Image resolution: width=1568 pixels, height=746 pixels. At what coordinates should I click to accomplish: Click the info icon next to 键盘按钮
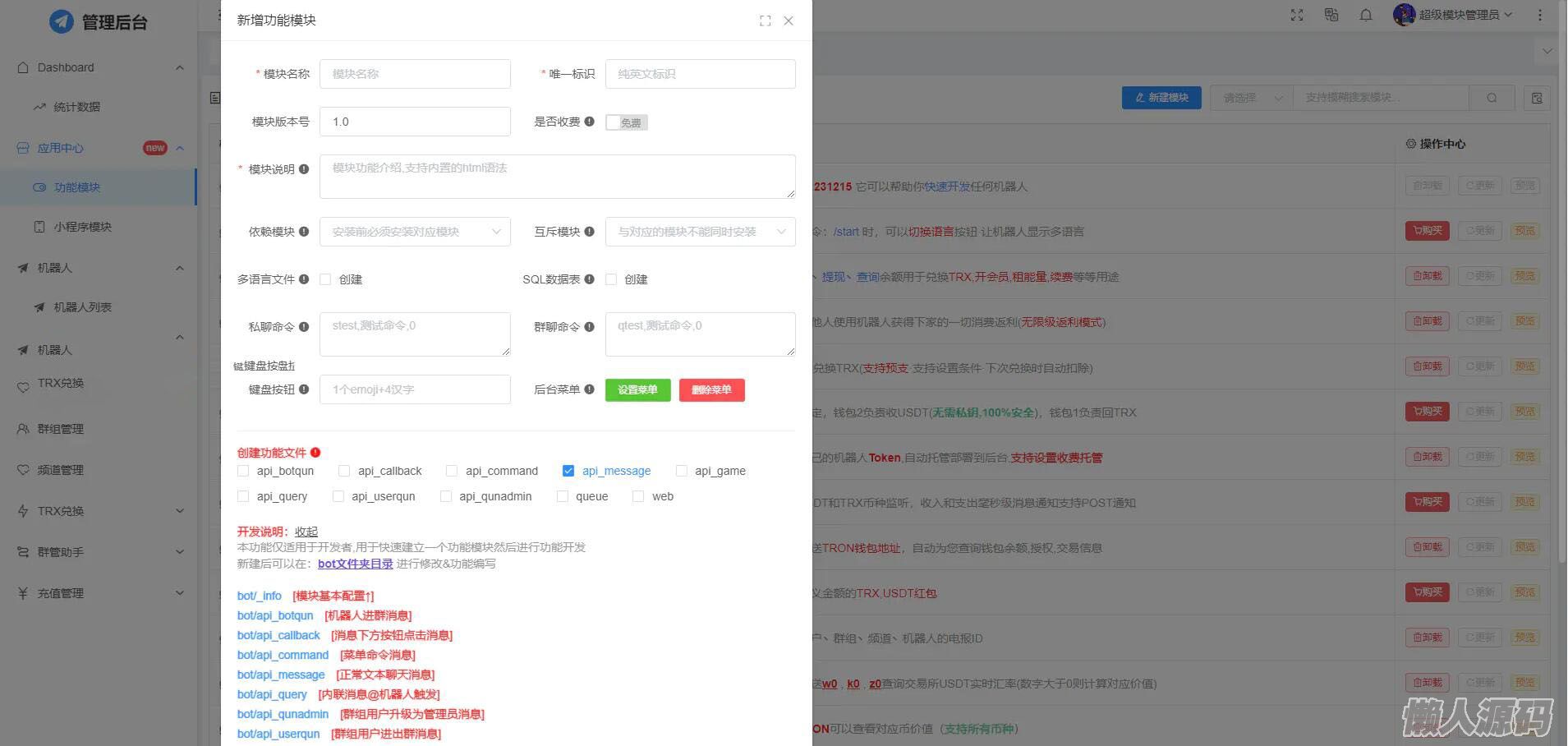point(304,389)
